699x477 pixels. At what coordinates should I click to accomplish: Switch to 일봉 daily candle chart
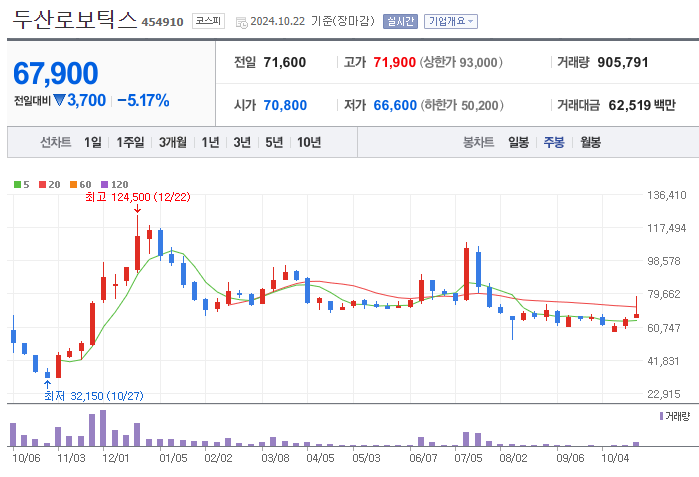click(518, 142)
